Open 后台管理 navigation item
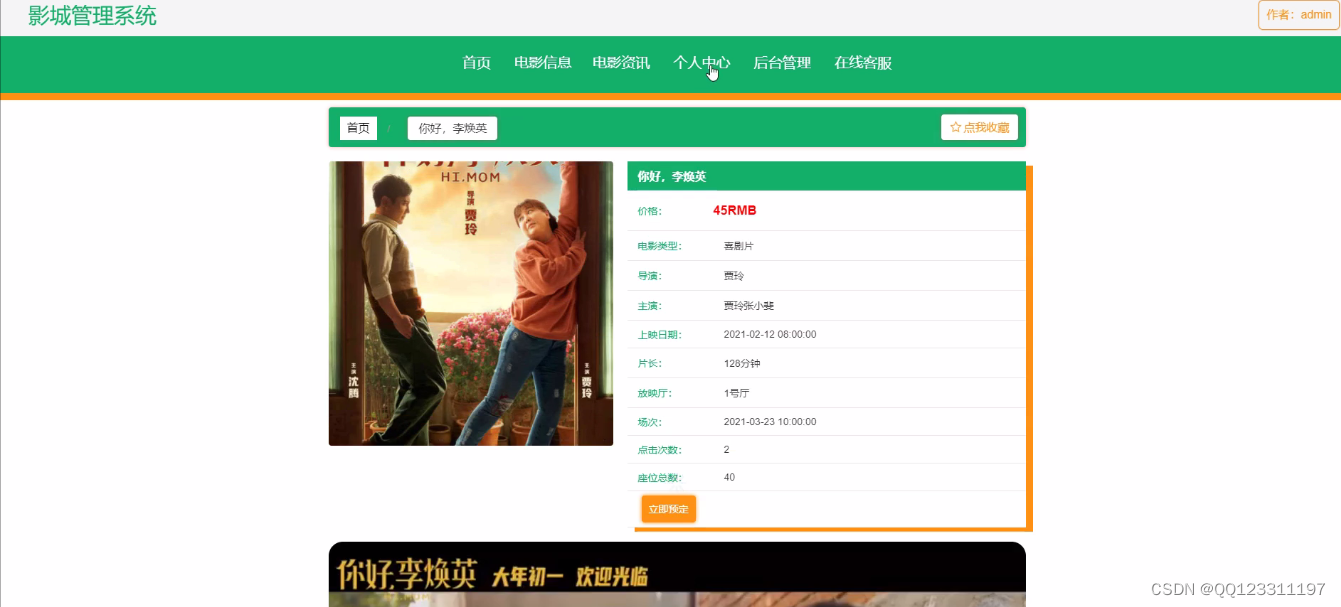Screen dimensions: 1341x607 click(x=782, y=63)
